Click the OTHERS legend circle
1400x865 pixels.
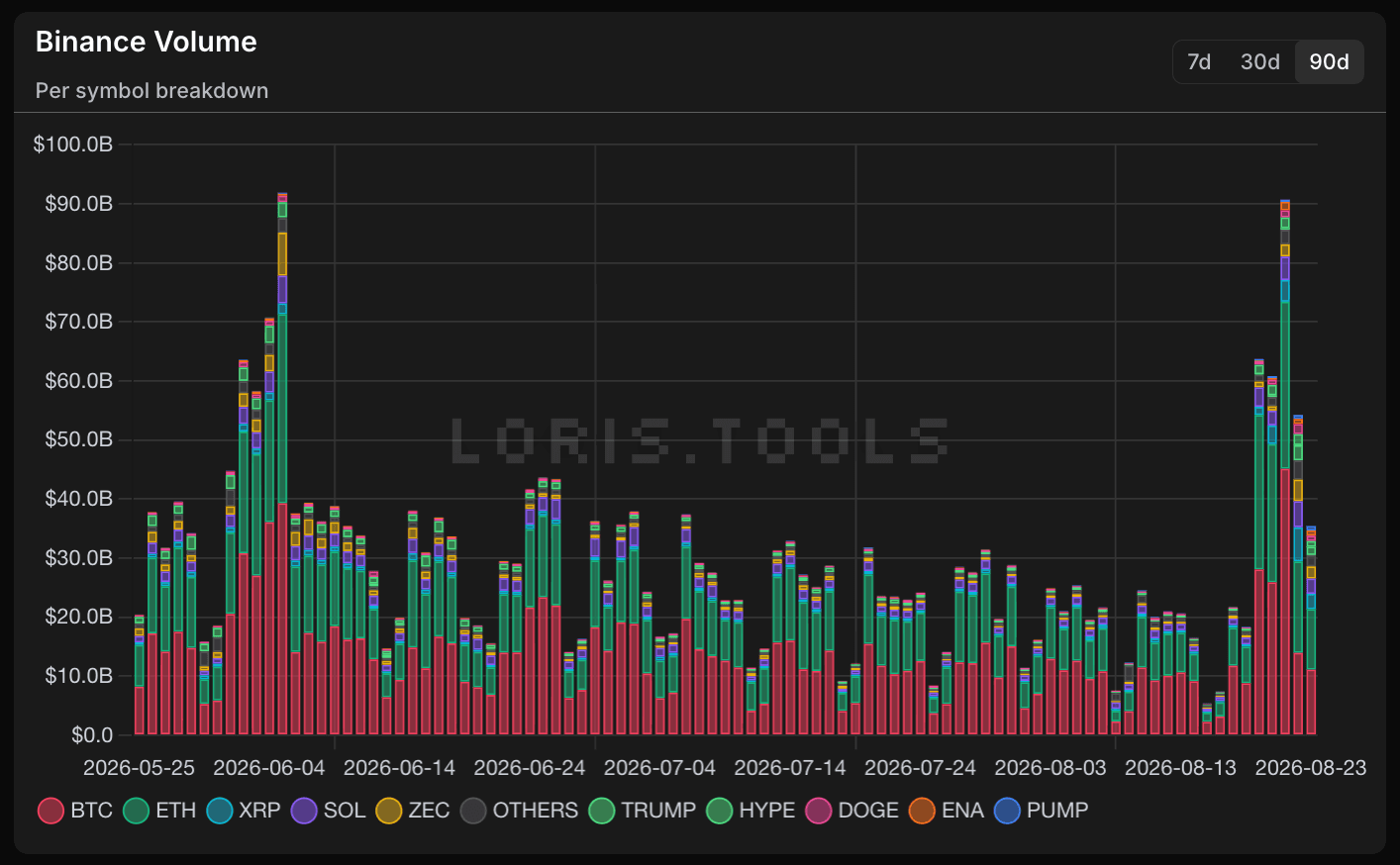pos(473,811)
